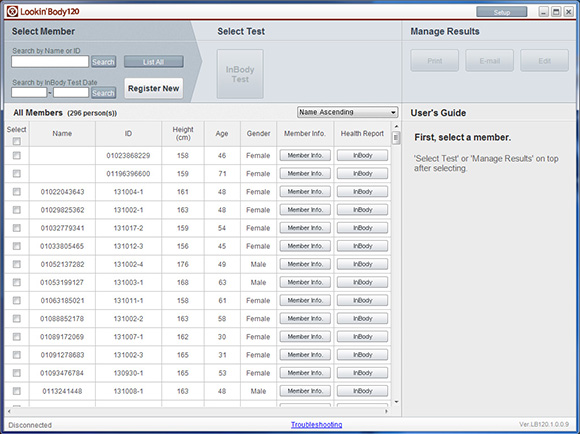Open Member Info. for ID 131004-1

click(305, 192)
